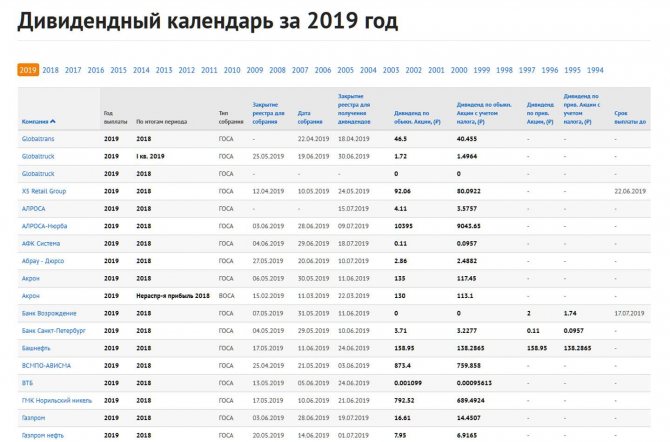
Task: Open year 2009 calendar
Action: pyautogui.click(x=255, y=70)
